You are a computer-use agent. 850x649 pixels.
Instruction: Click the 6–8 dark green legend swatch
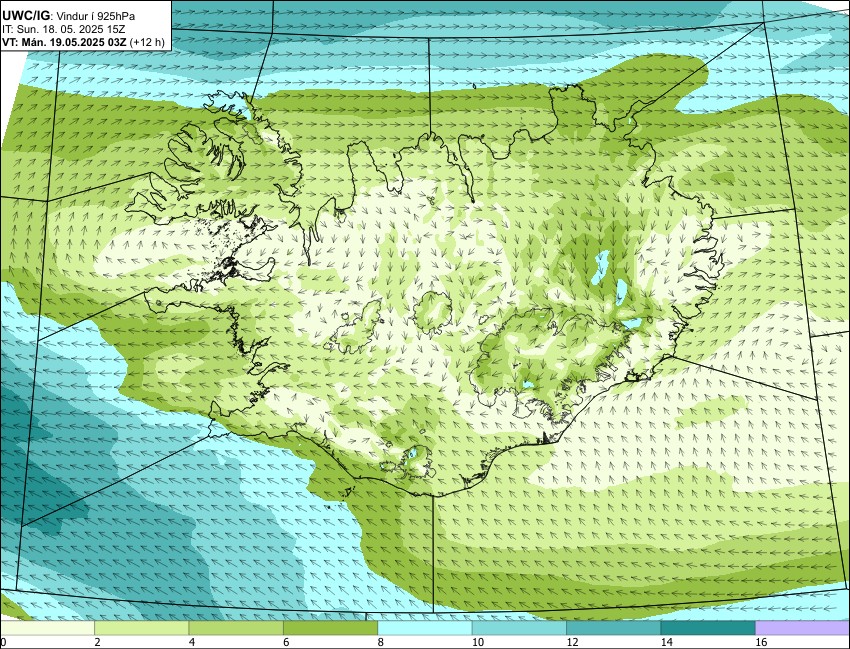[x=330, y=628]
